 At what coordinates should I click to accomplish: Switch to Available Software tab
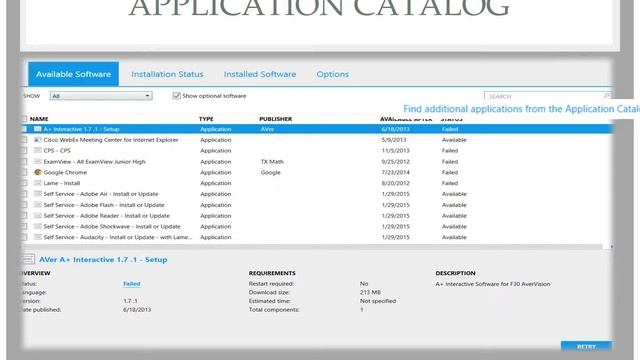[73, 74]
